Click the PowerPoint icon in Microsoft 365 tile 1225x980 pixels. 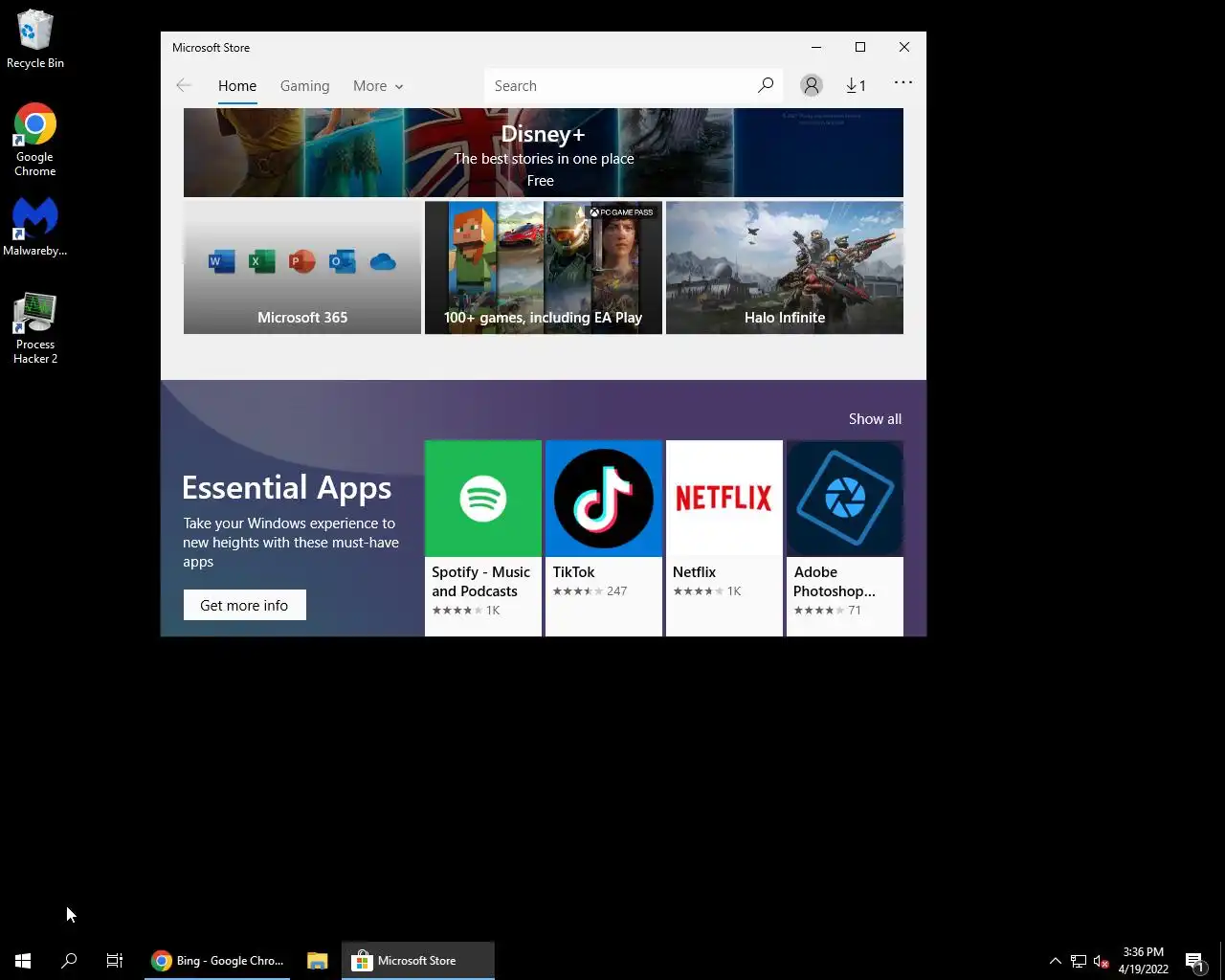tap(301, 261)
